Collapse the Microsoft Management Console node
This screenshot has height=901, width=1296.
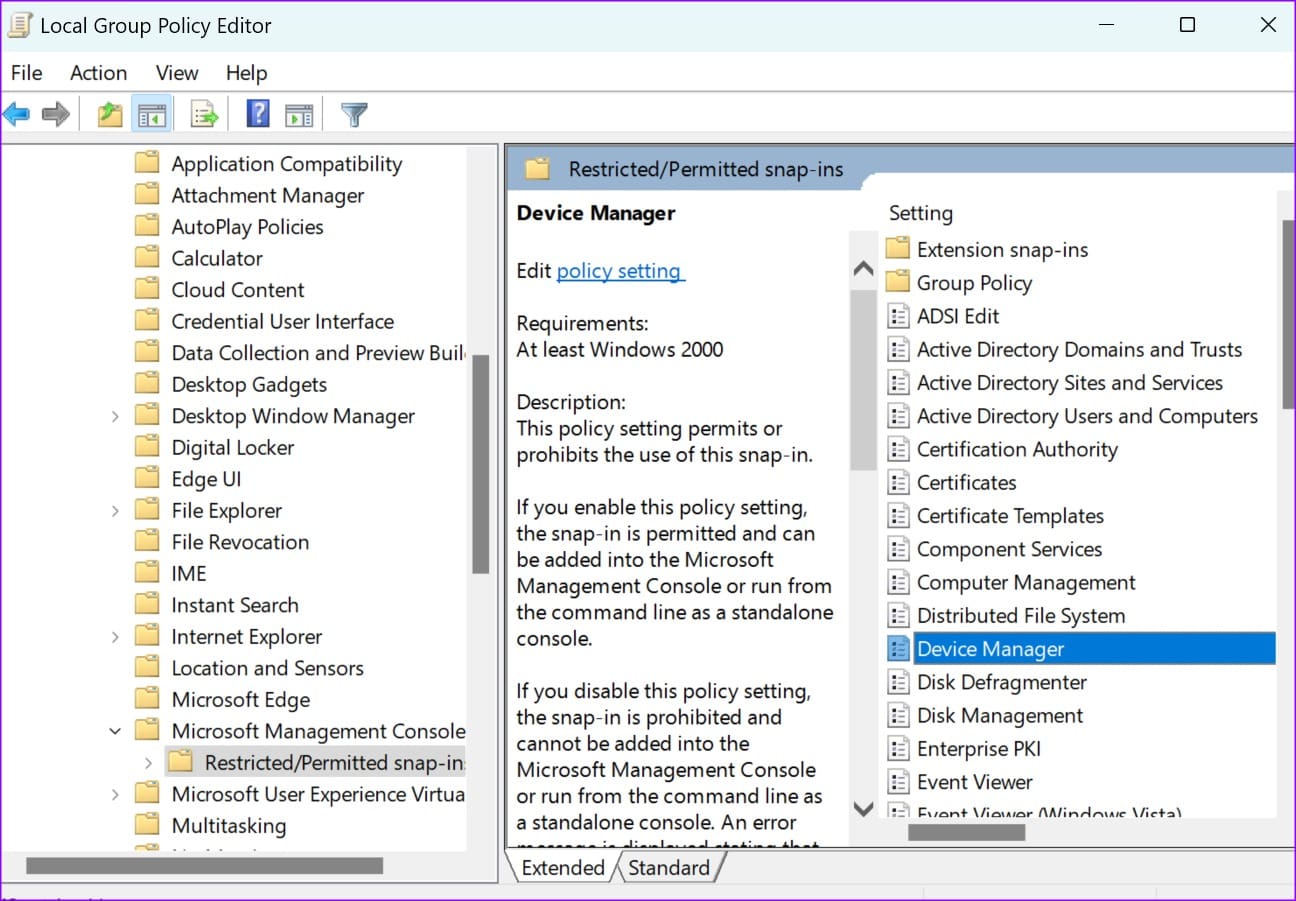(114, 730)
